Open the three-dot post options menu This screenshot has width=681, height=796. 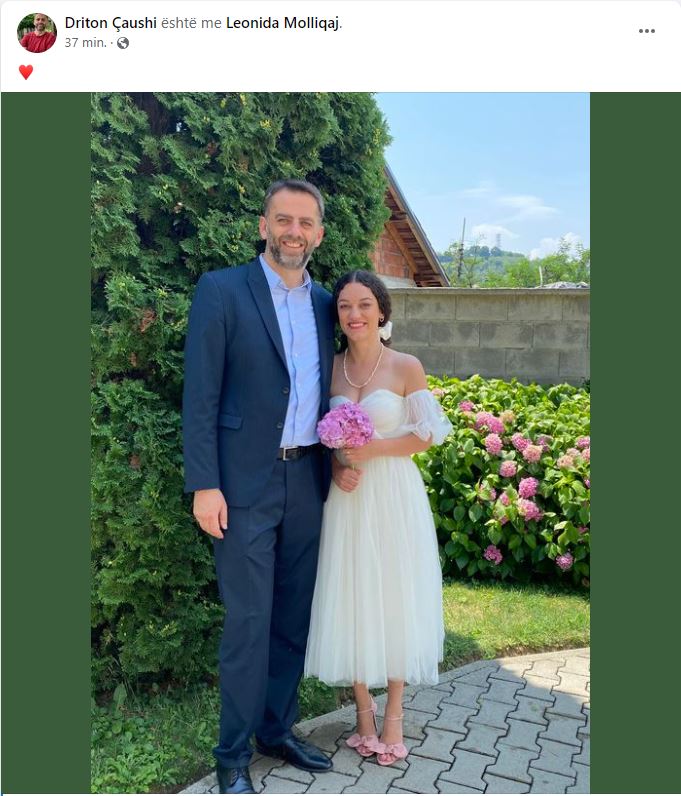pos(646,31)
